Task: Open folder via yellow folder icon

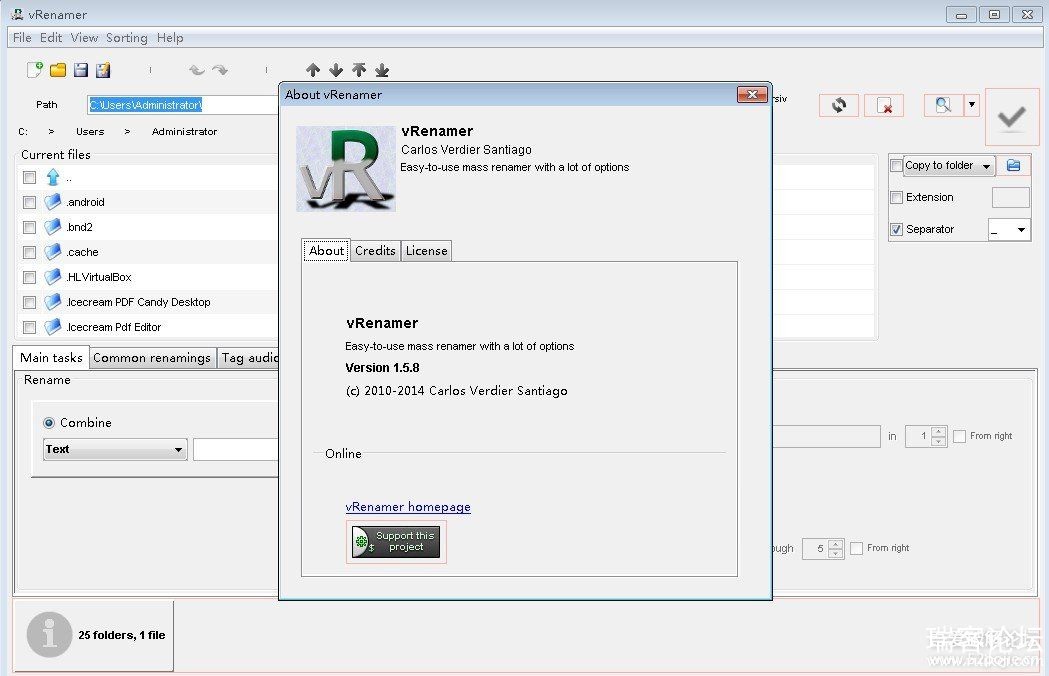Action: point(58,70)
